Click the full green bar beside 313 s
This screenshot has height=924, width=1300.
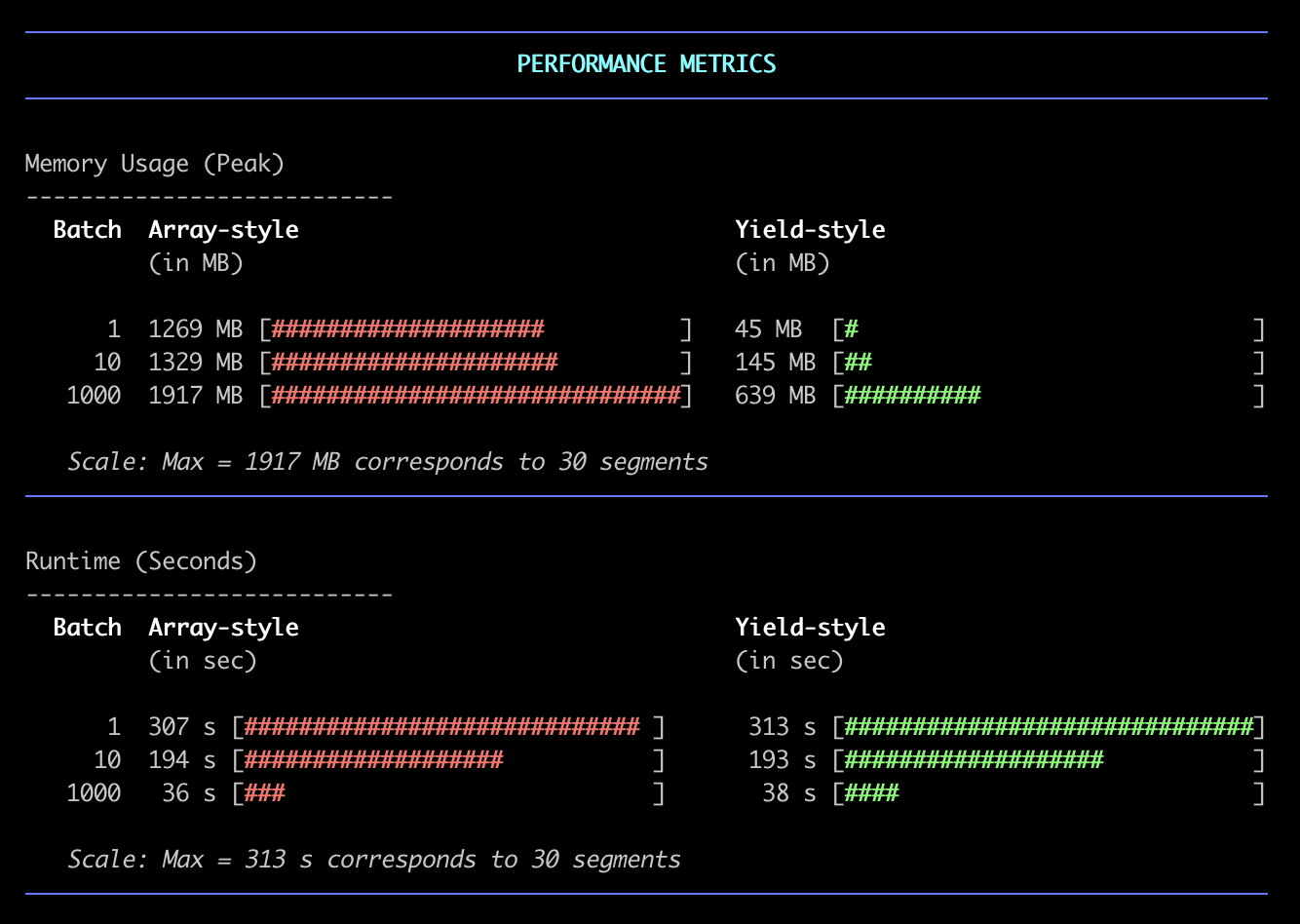point(1049,727)
